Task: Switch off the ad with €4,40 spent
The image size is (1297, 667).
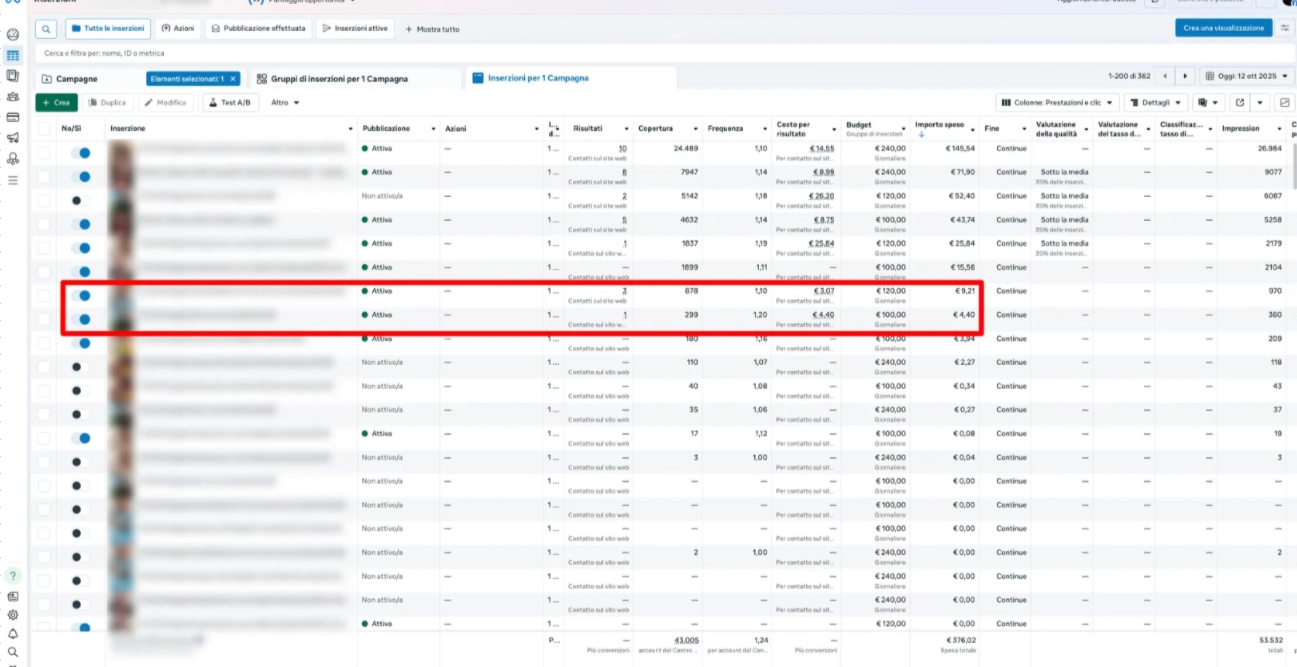Action: (x=80, y=320)
